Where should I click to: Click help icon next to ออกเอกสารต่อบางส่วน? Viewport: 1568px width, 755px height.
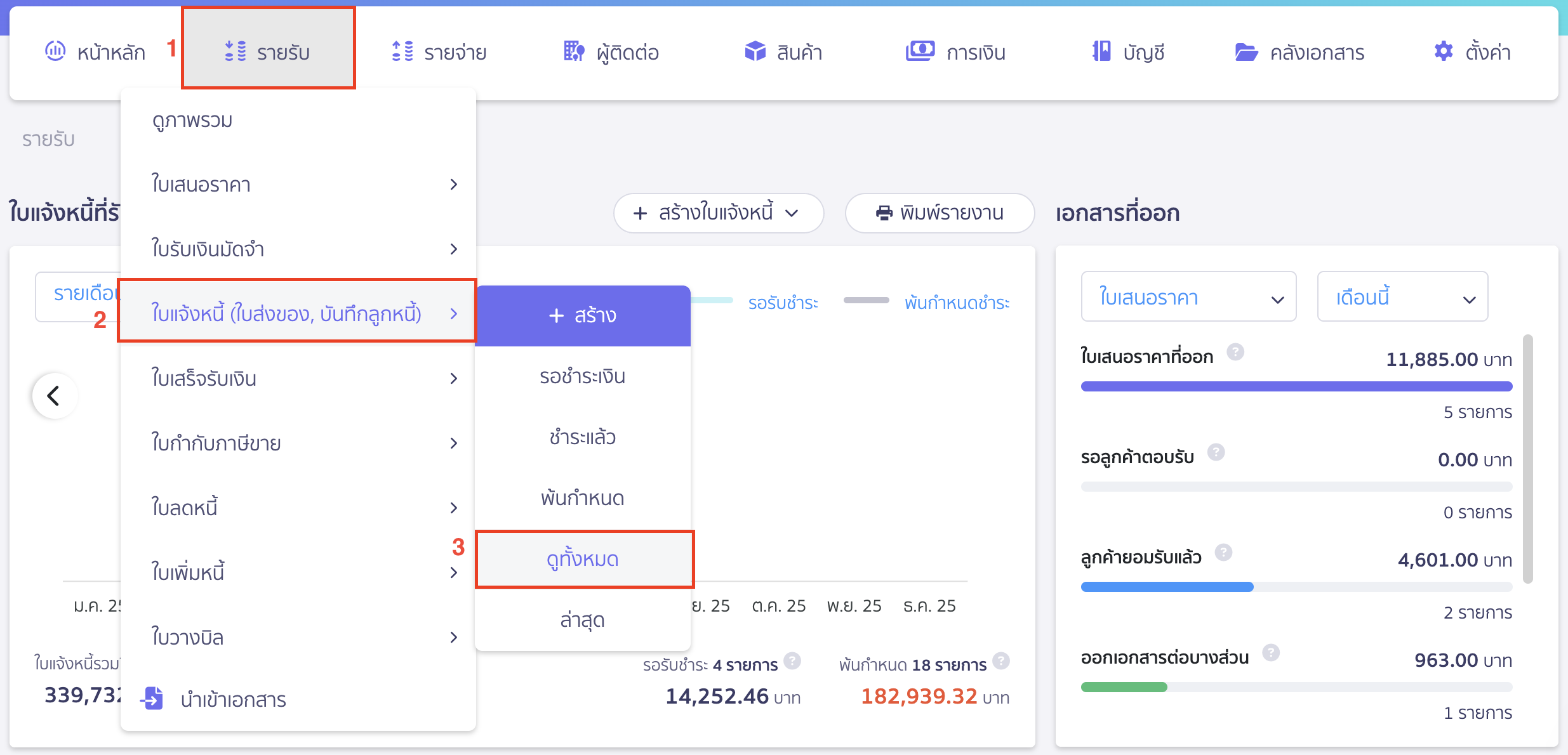(1271, 652)
